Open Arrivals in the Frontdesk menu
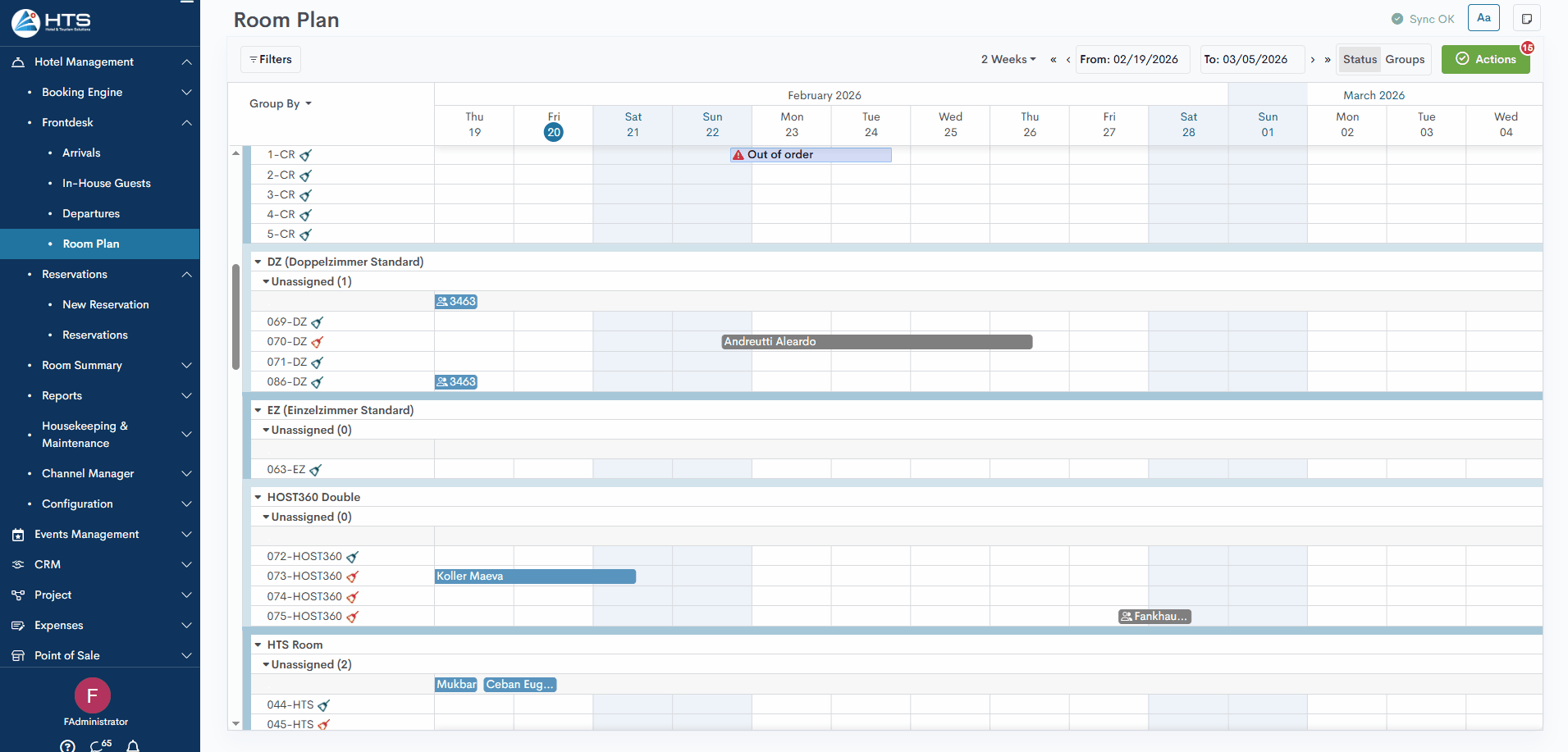1568x752 pixels. 81,153
